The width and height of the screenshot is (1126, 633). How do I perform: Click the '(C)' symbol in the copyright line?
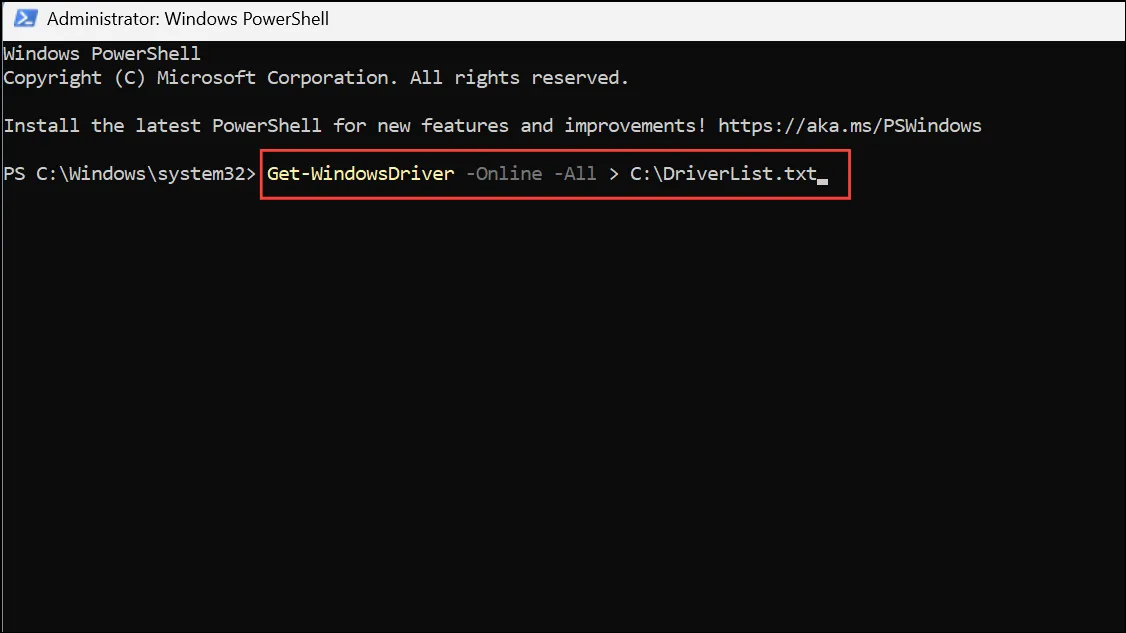click(130, 78)
